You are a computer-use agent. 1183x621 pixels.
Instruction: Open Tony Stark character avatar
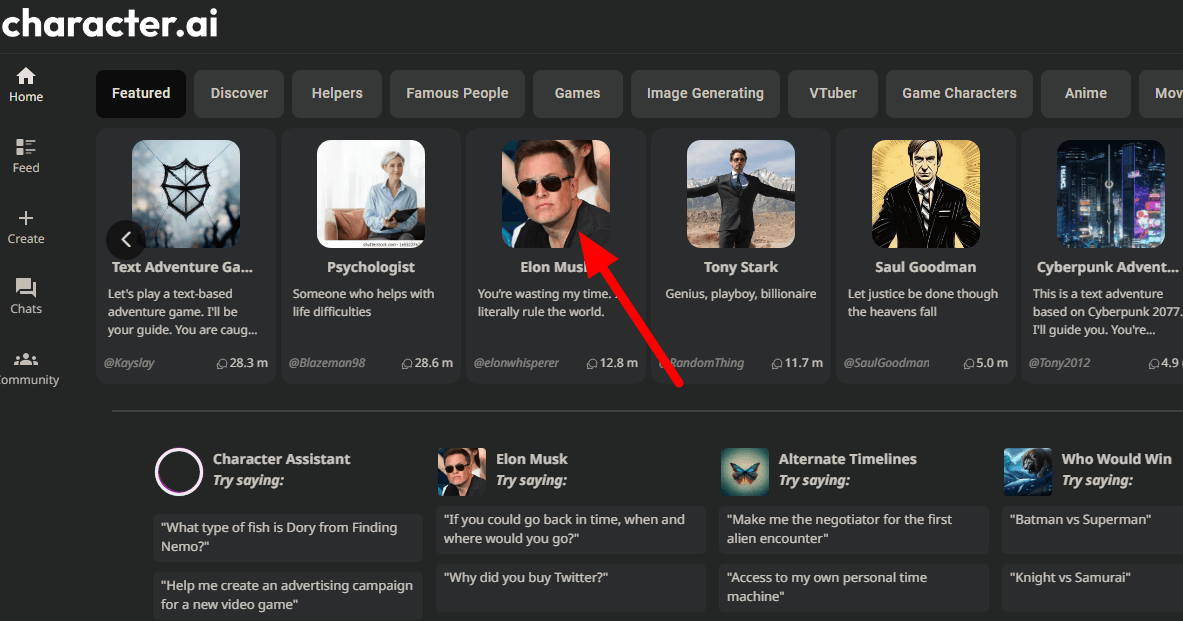pyautogui.click(x=741, y=194)
